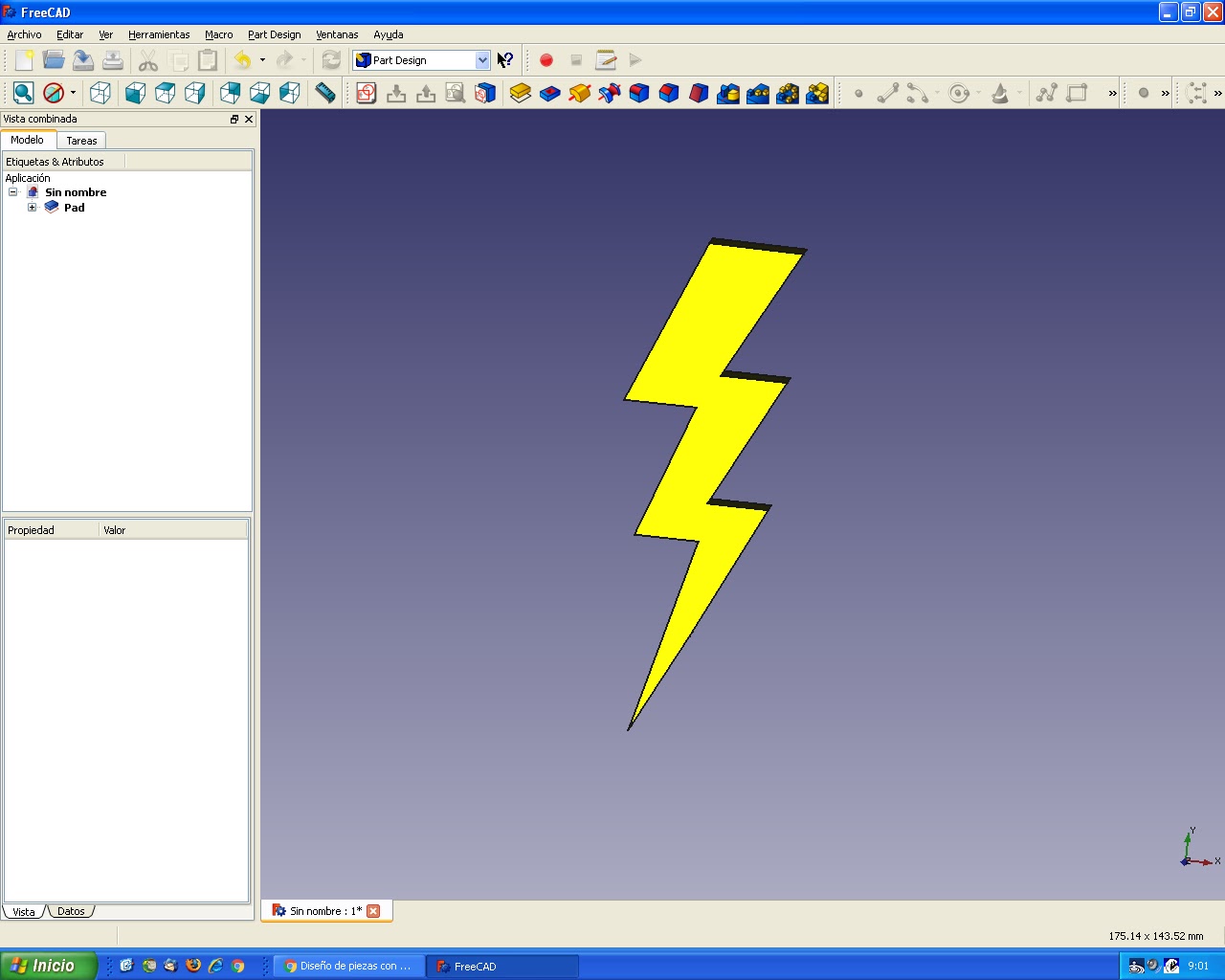The image size is (1225, 980).
Task: Click the Draft tool icon
Action: coord(699,93)
